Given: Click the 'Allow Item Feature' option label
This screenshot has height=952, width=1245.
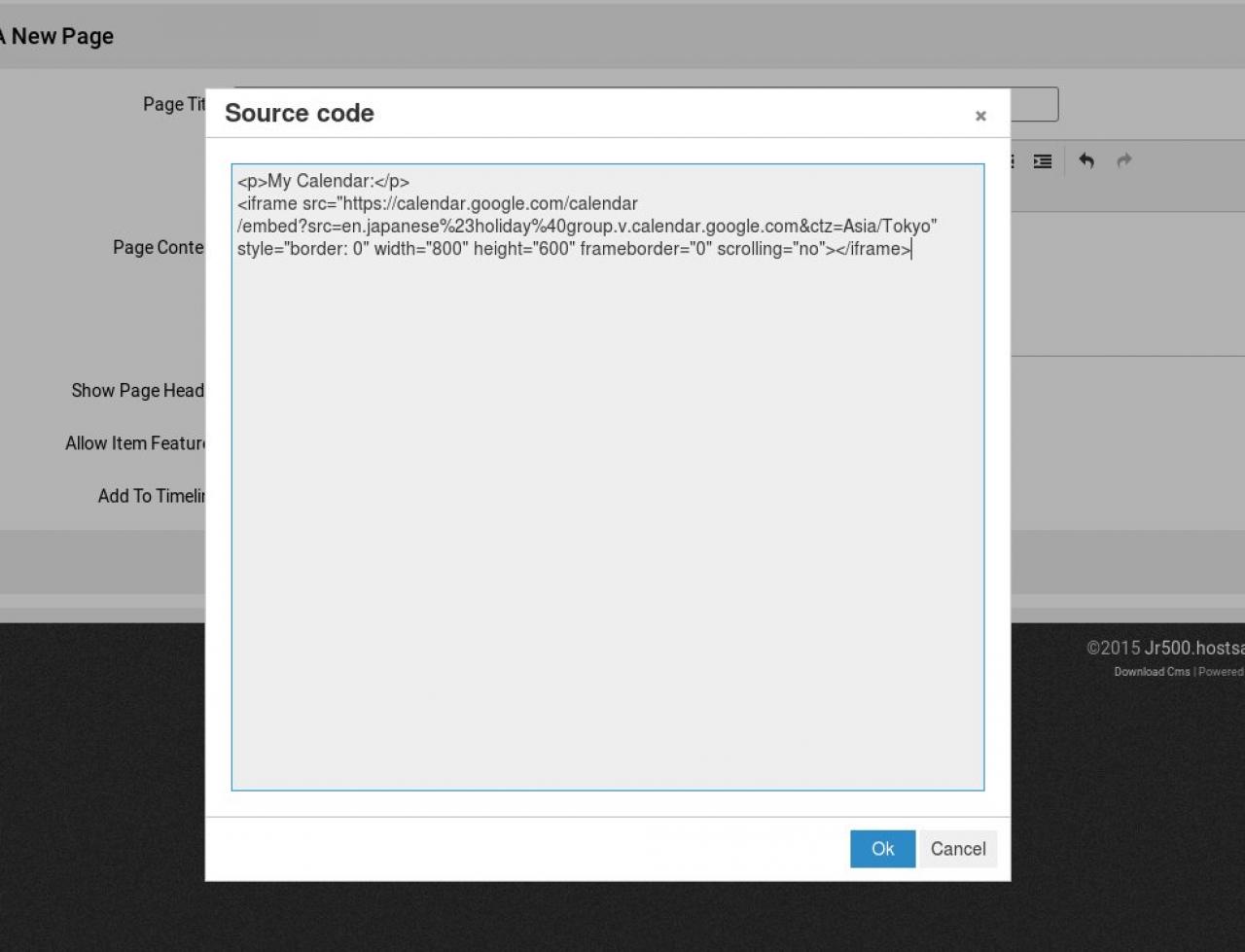Looking at the screenshot, I should [135, 443].
